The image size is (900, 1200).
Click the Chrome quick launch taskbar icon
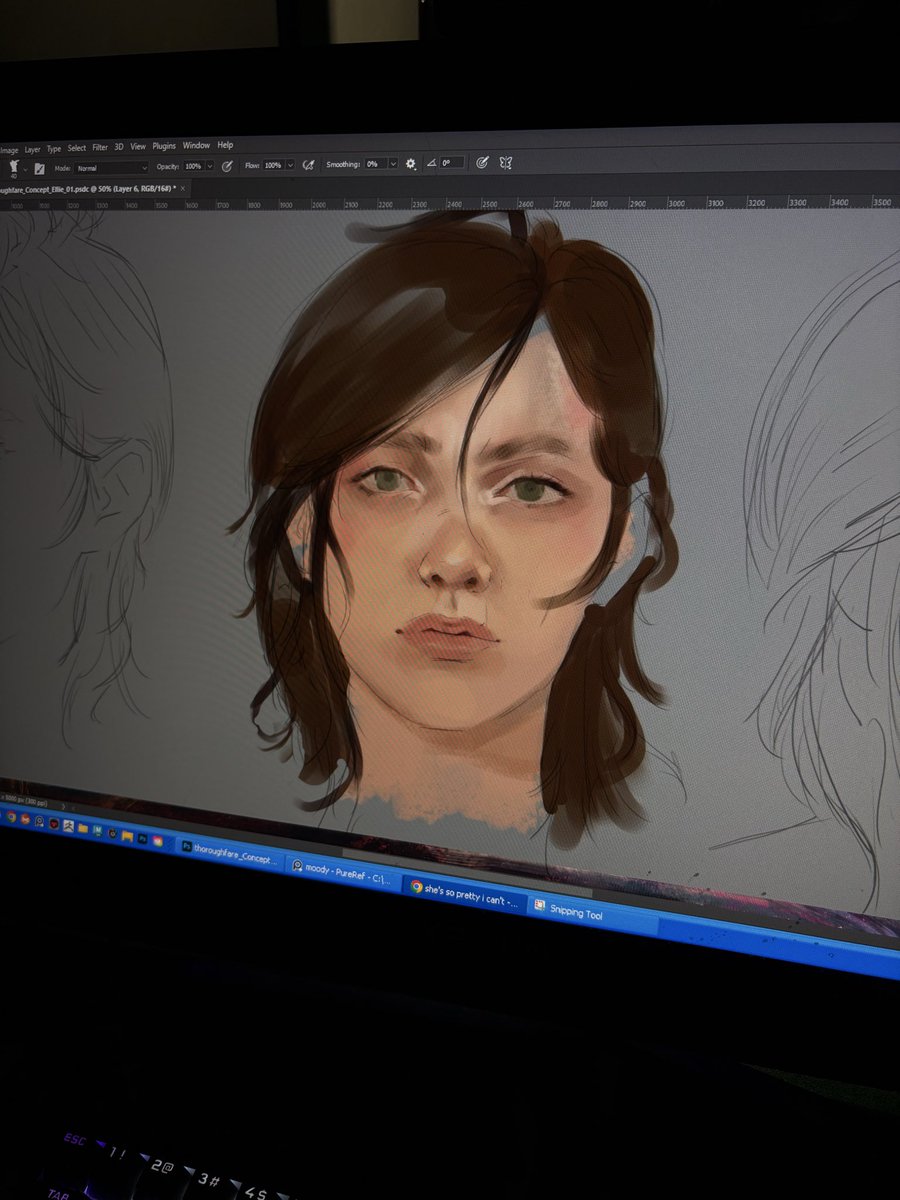coord(11,816)
